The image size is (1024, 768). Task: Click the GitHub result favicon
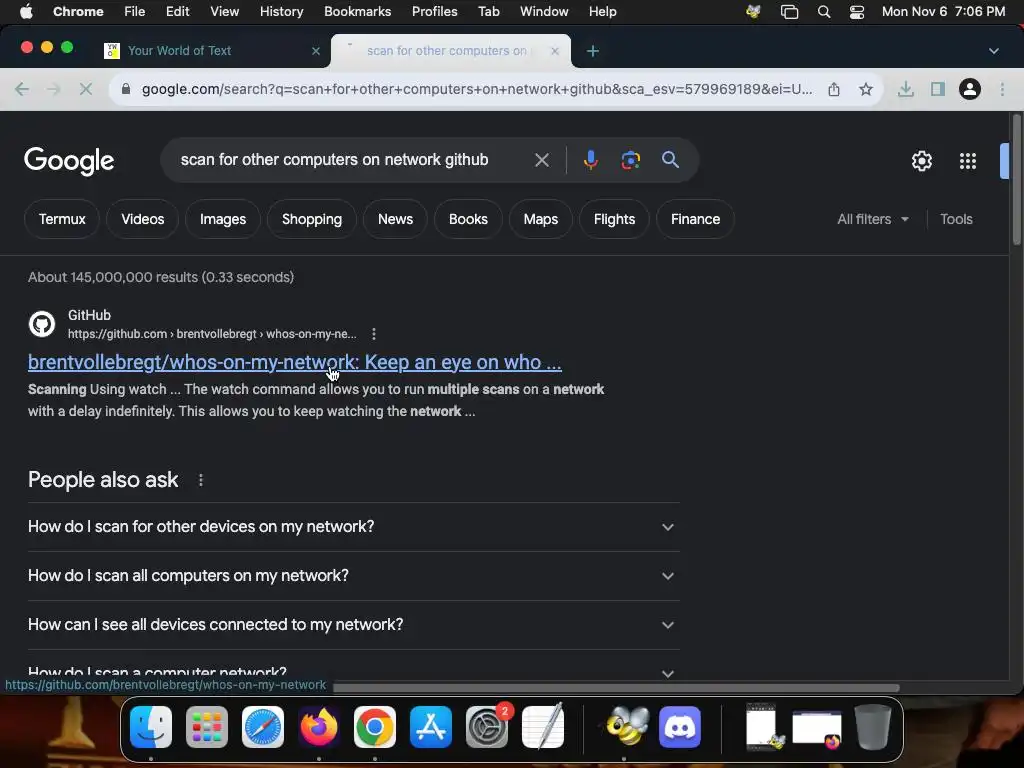42,324
